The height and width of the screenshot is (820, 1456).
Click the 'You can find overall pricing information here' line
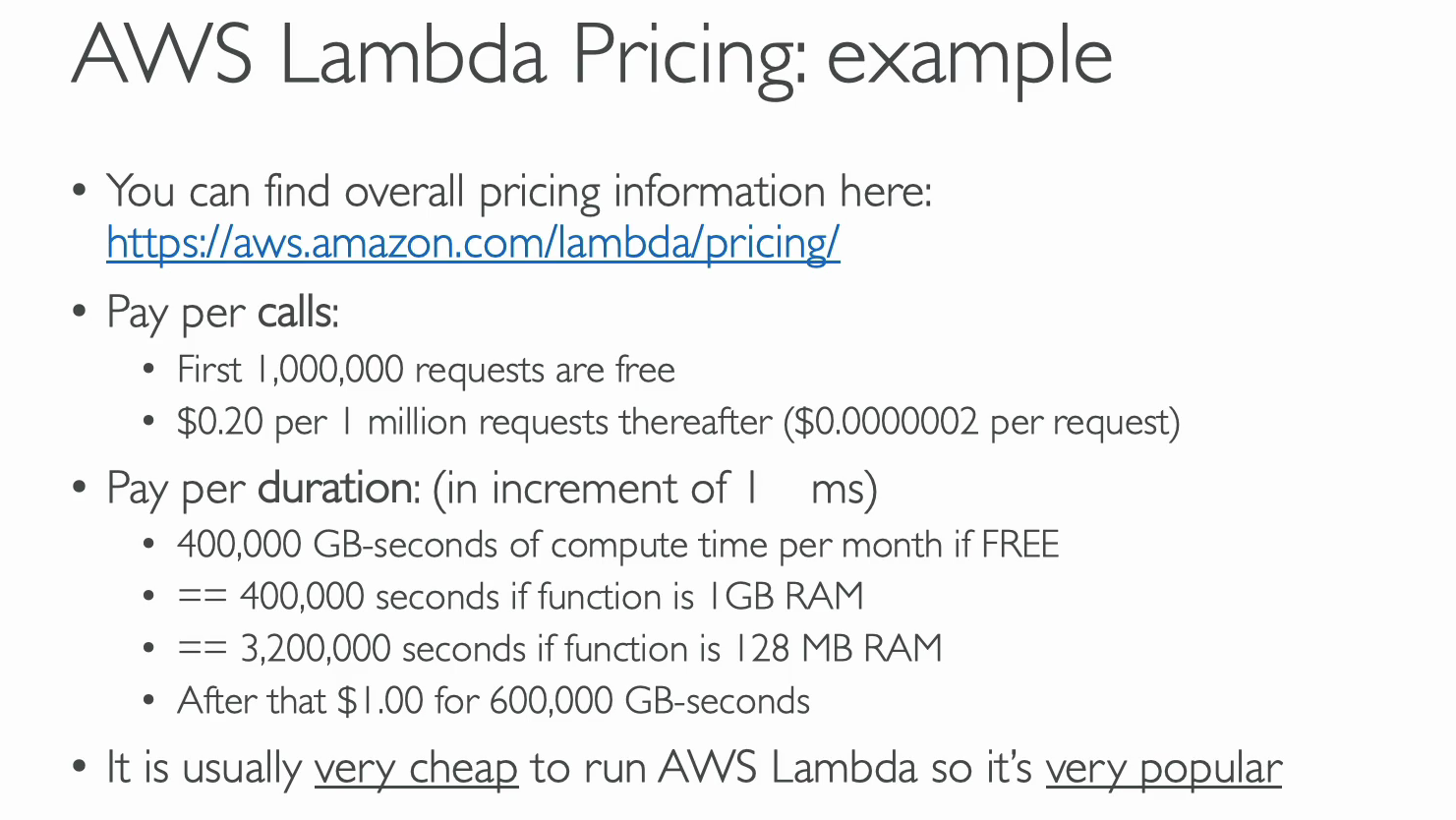pyautogui.click(x=519, y=191)
